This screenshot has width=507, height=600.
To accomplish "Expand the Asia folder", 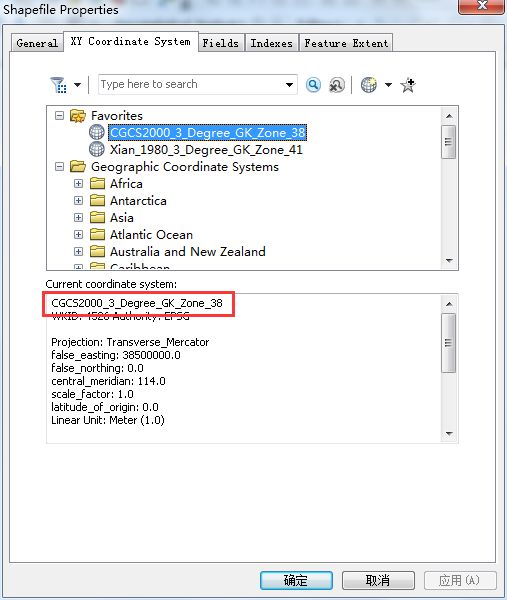I will 78,217.
